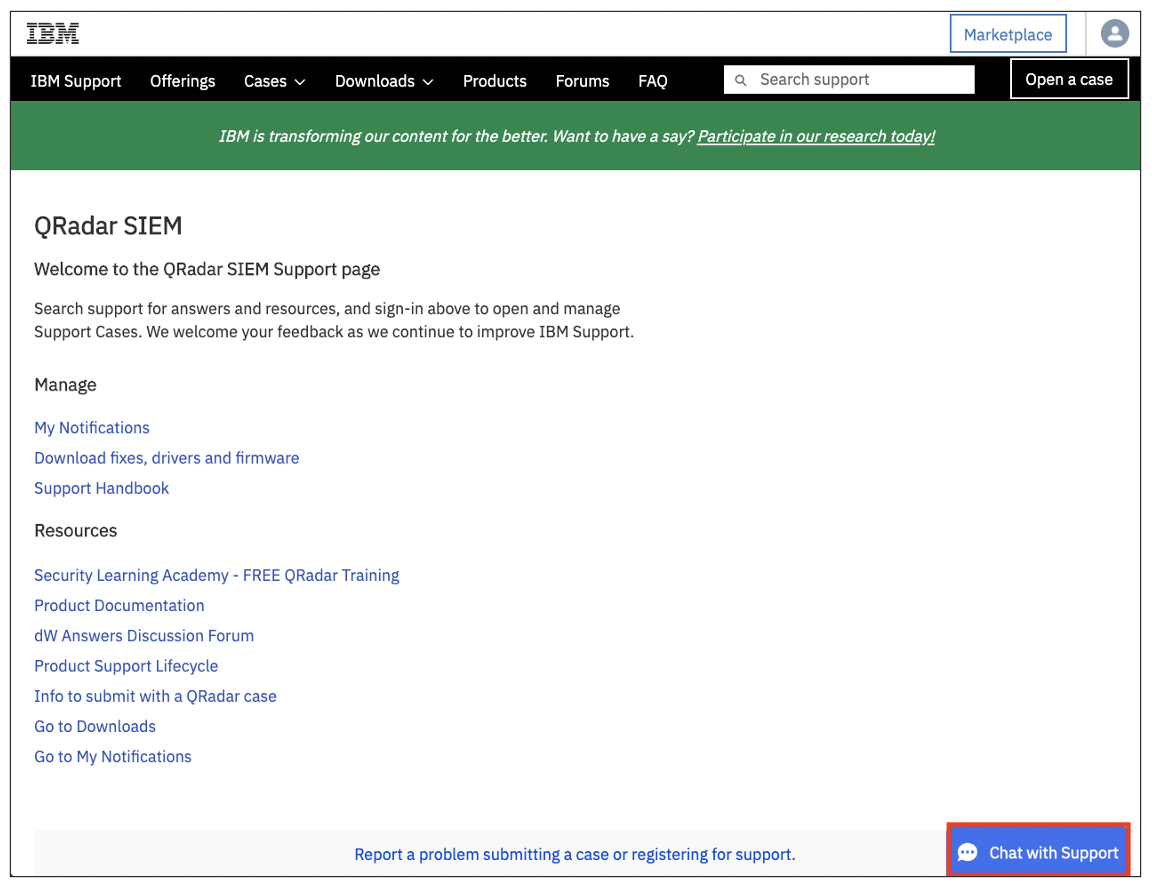Viewport: 1152px width, 888px height.
Task: Expand the Downloads dropdown chevron
Action: coord(428,82)
